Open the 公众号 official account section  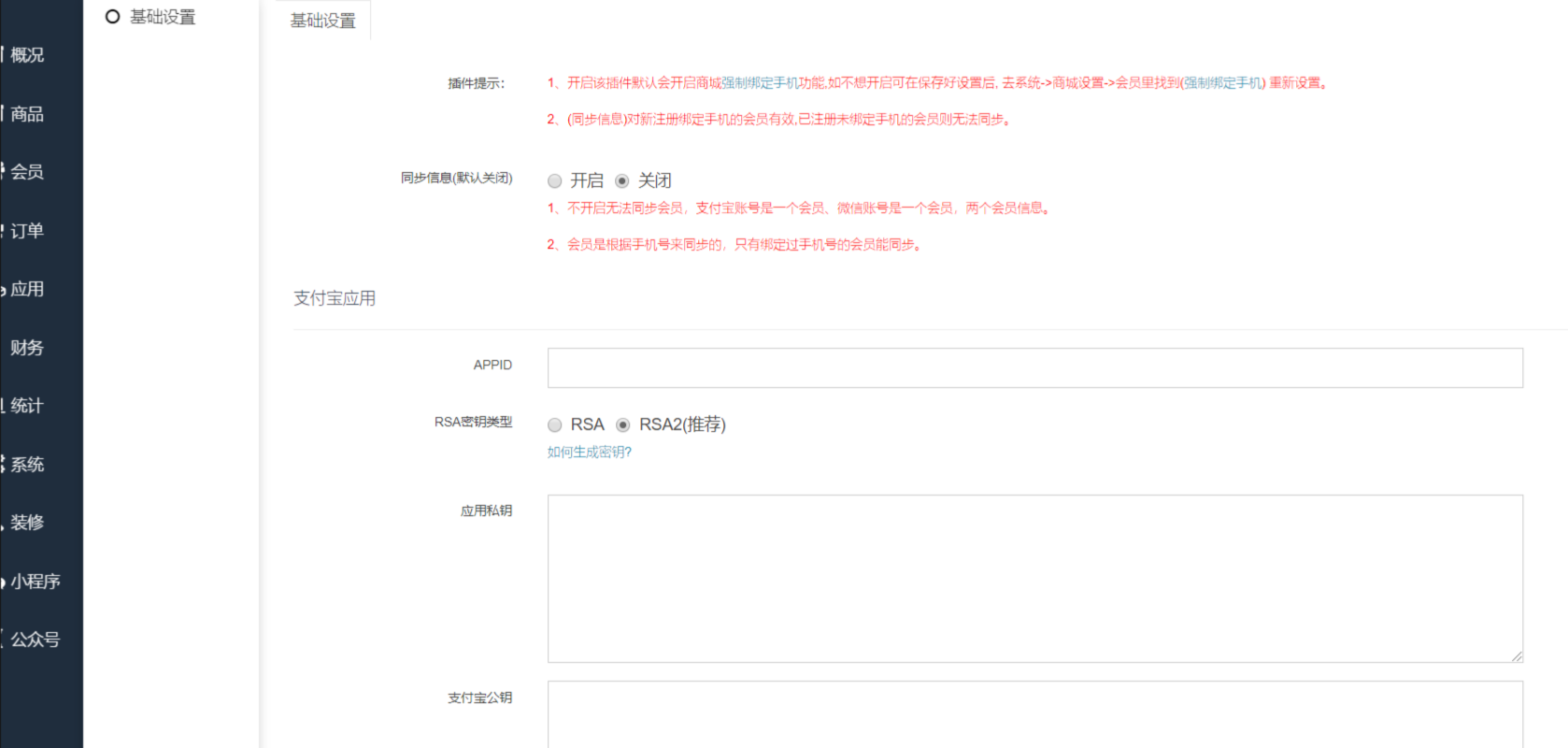point(35,640)
